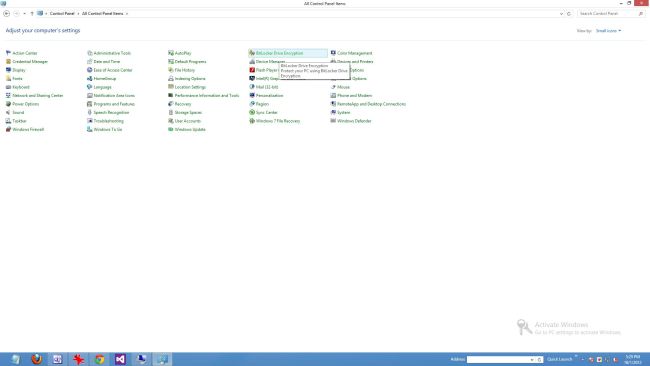Open the Language settings link
The image size is (650, 366).
click(102, 87)
